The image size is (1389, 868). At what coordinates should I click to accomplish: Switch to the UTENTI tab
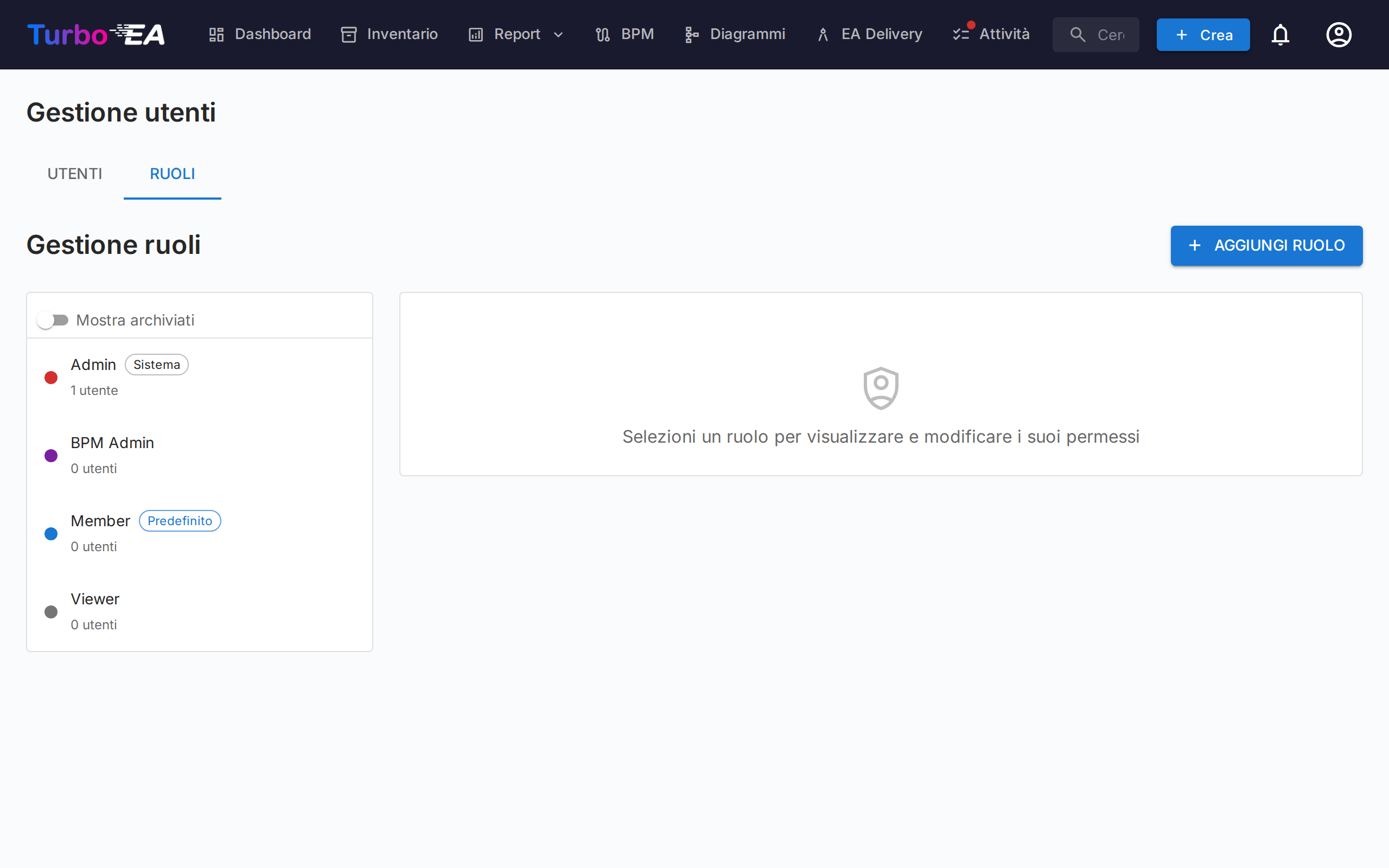tap(75, 174)
